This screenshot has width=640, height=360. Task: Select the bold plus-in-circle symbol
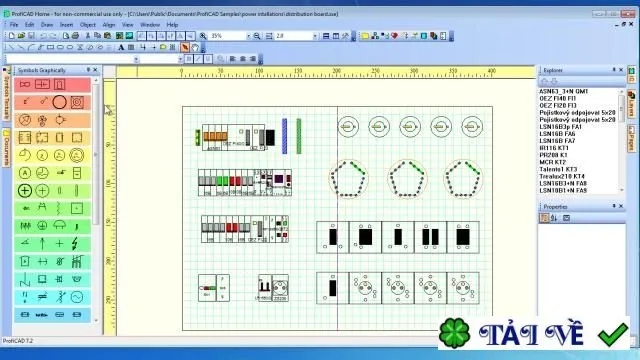click(24, 190)
